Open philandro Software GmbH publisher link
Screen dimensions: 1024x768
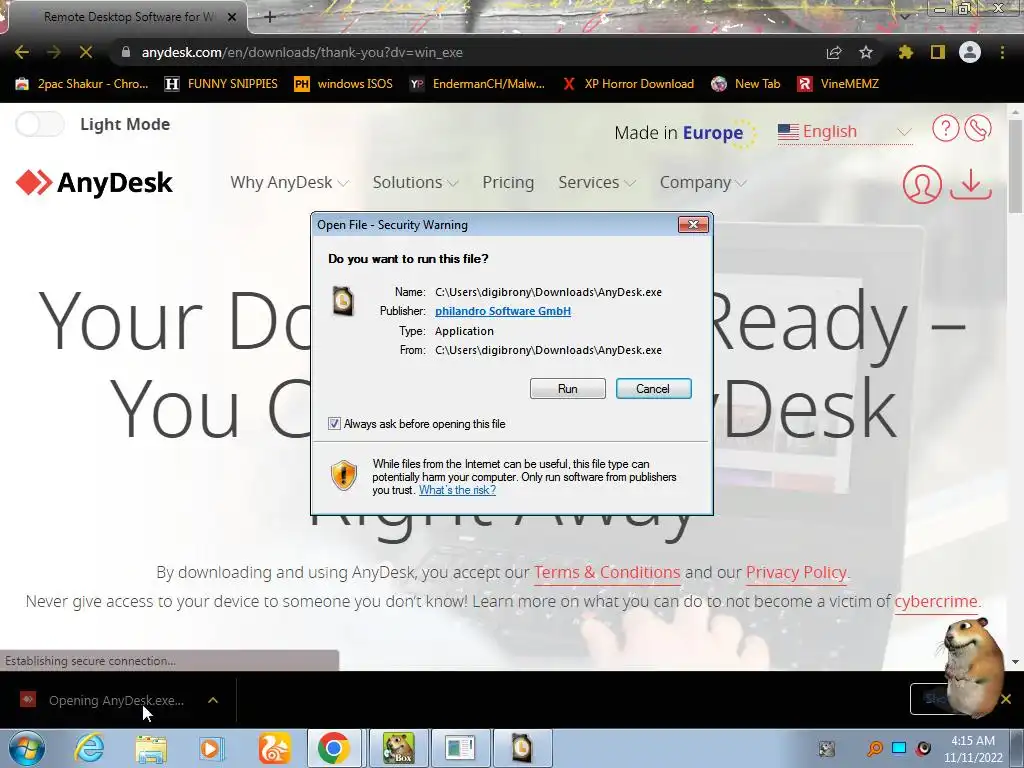coord(503,311)
